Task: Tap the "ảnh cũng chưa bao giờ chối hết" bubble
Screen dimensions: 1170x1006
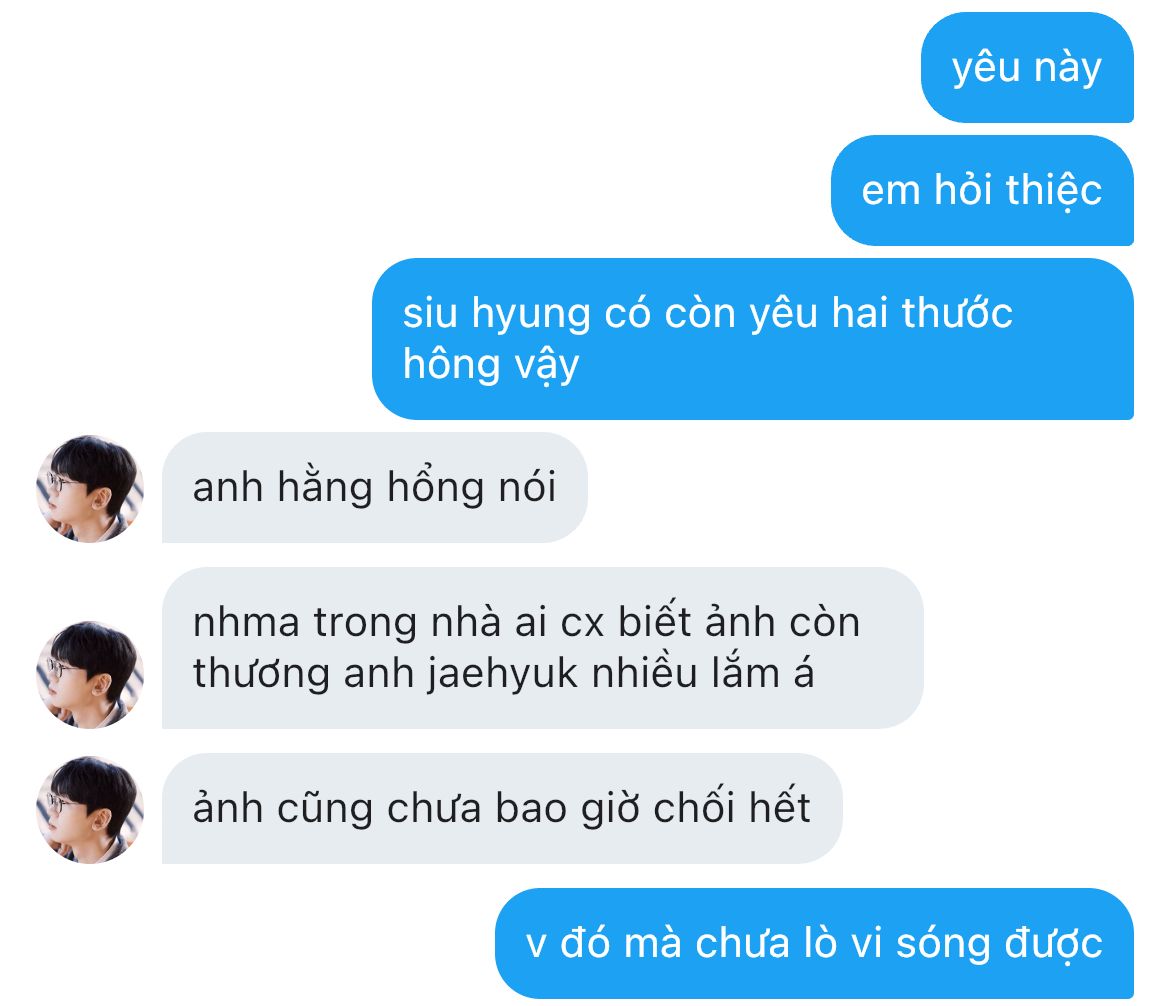Action: coord(502,808)
